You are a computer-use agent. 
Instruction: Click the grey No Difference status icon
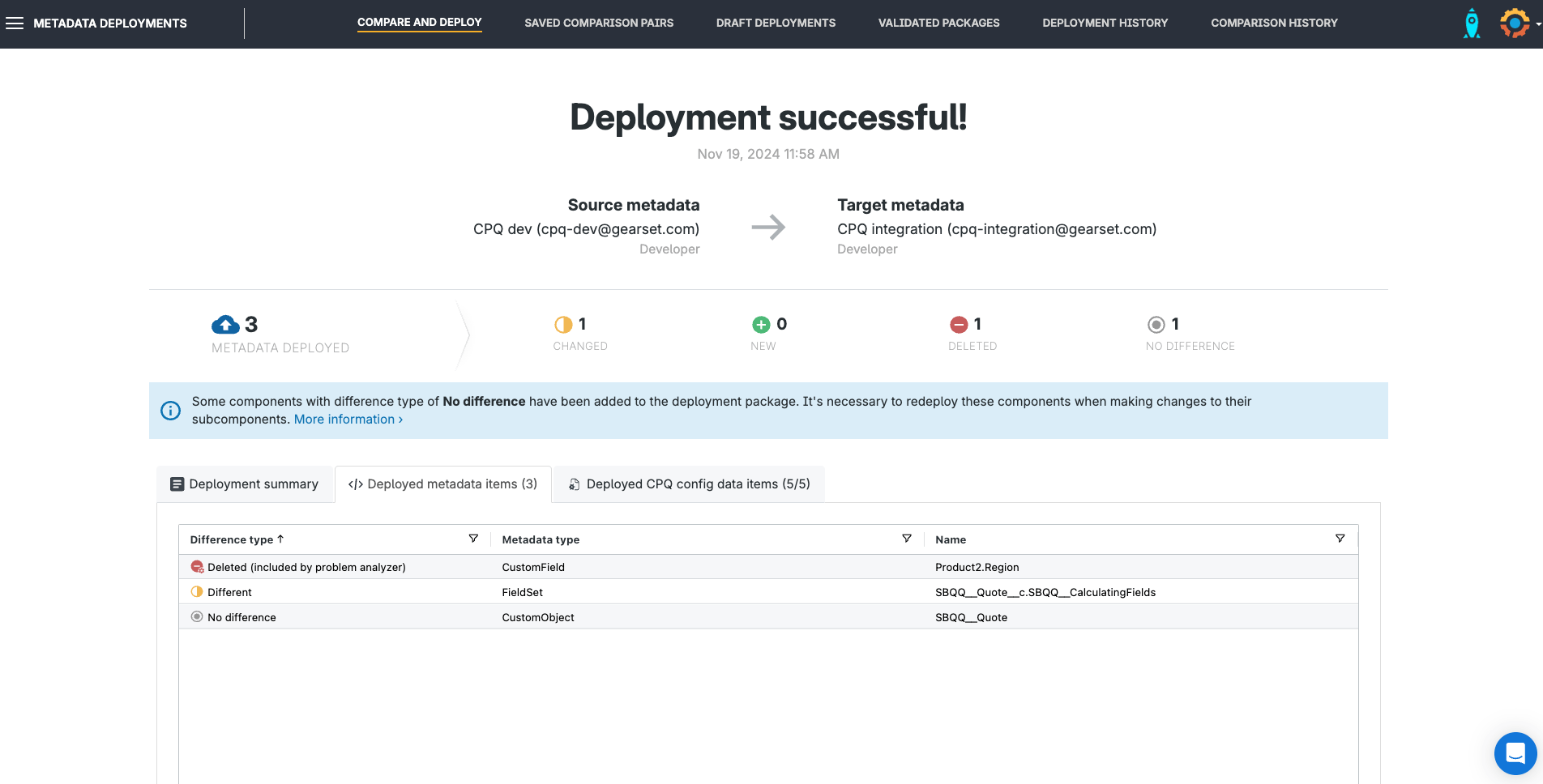[x=1156, y=325]
